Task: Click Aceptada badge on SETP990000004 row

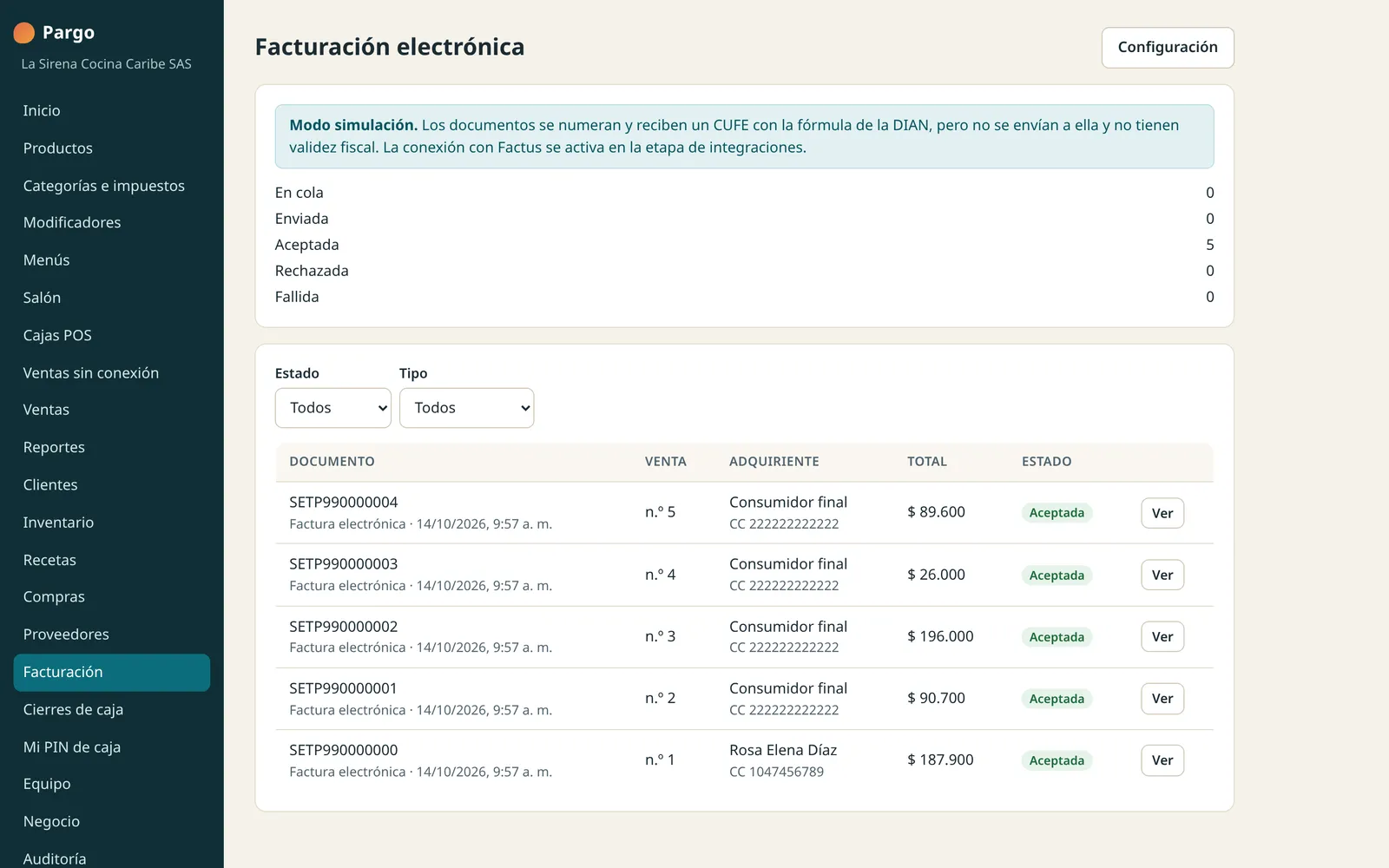Action: (x=1057, y=513)
